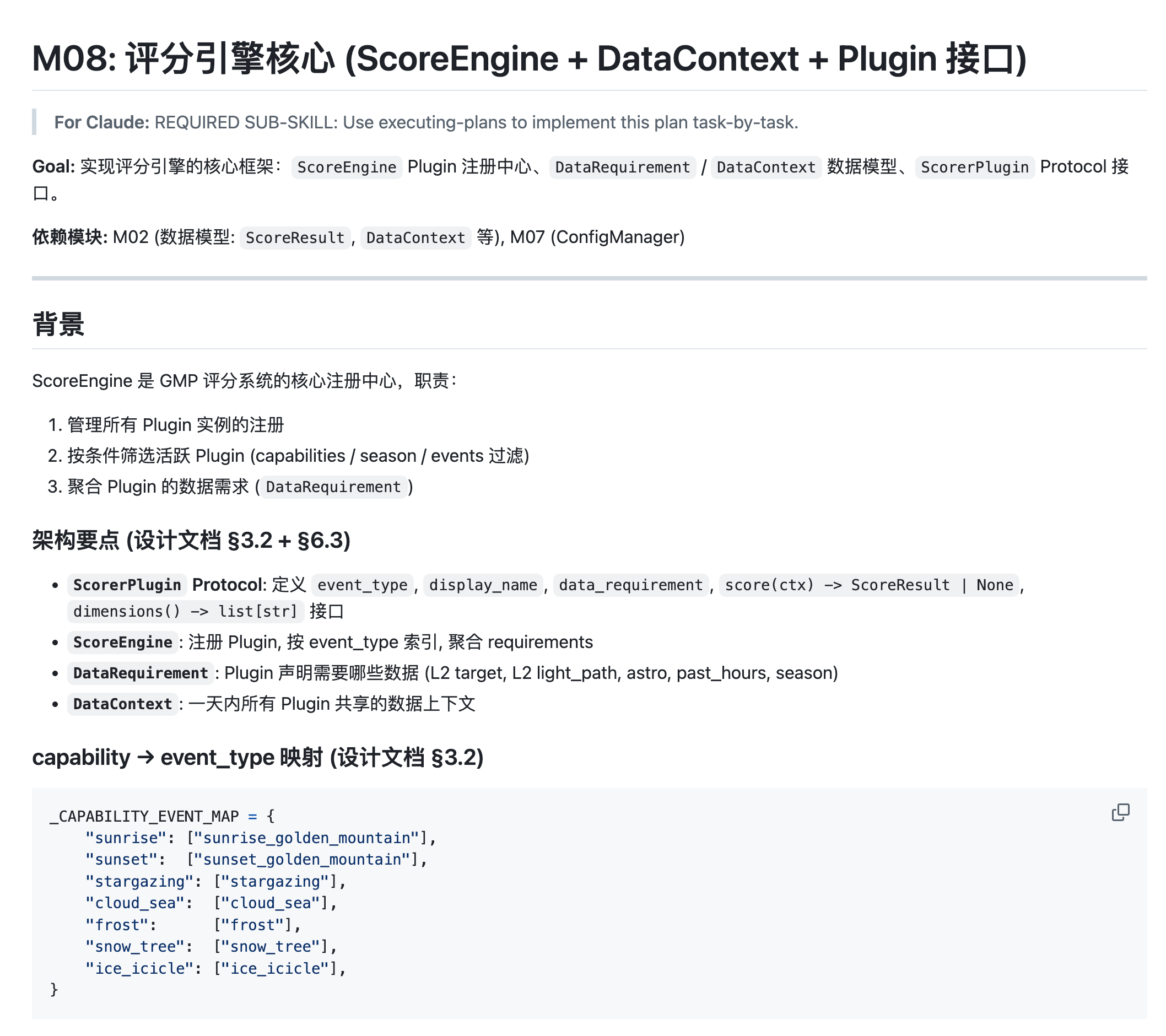1166x1036 pixels.
Task: Click the event_type inline code tag
Action: [362, 585]
